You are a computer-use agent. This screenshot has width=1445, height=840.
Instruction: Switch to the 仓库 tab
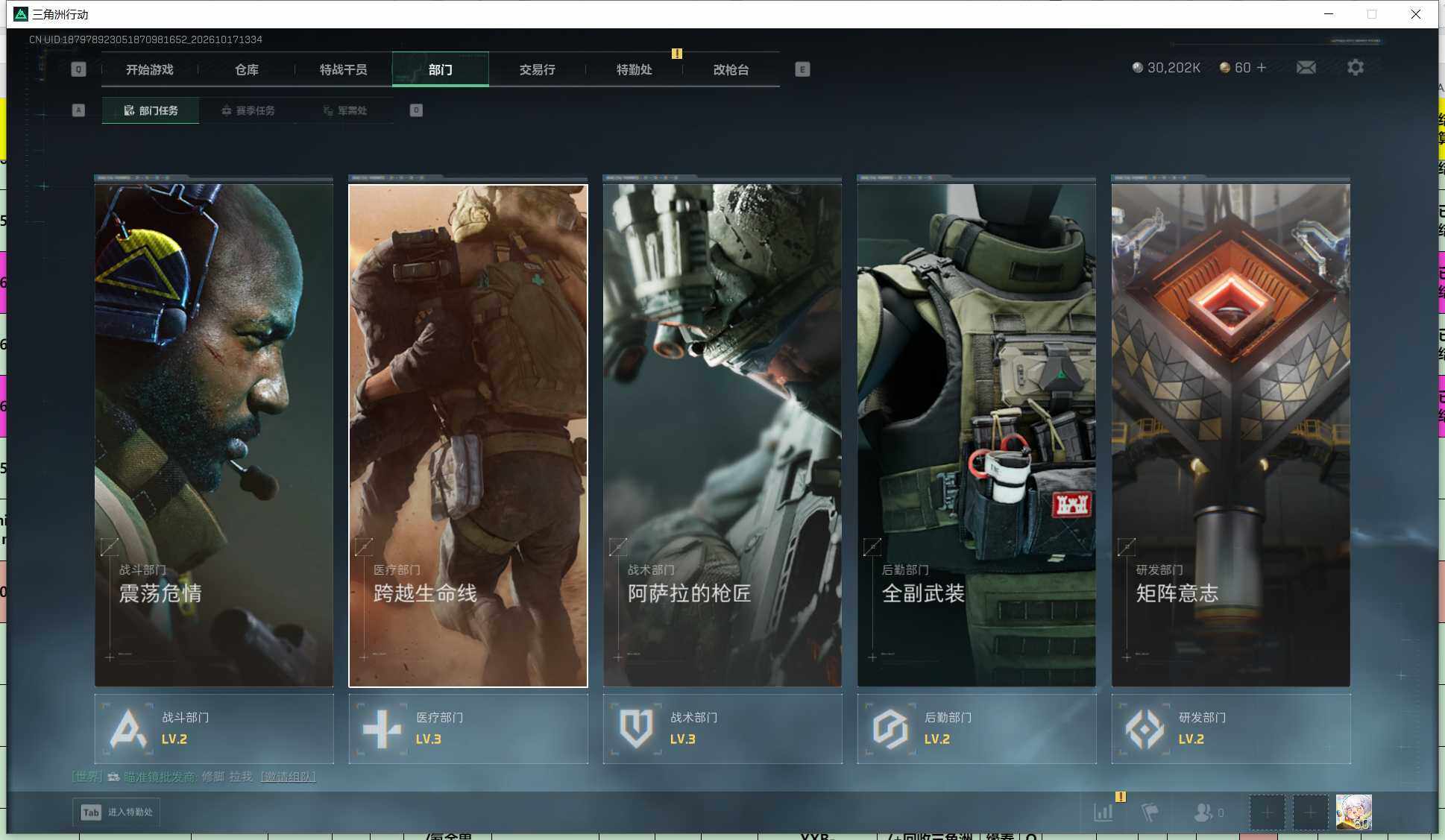(x=246, y=69)
